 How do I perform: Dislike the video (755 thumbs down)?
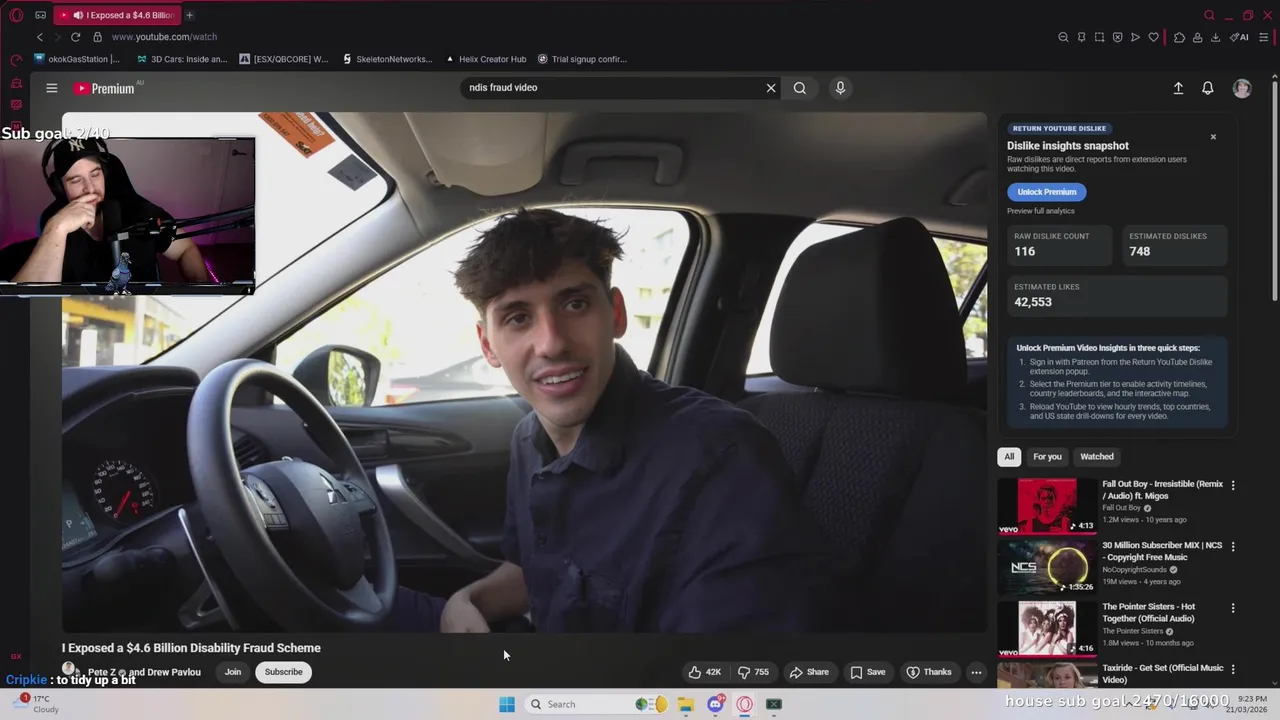pyautogui.click(x=753, y=672)
